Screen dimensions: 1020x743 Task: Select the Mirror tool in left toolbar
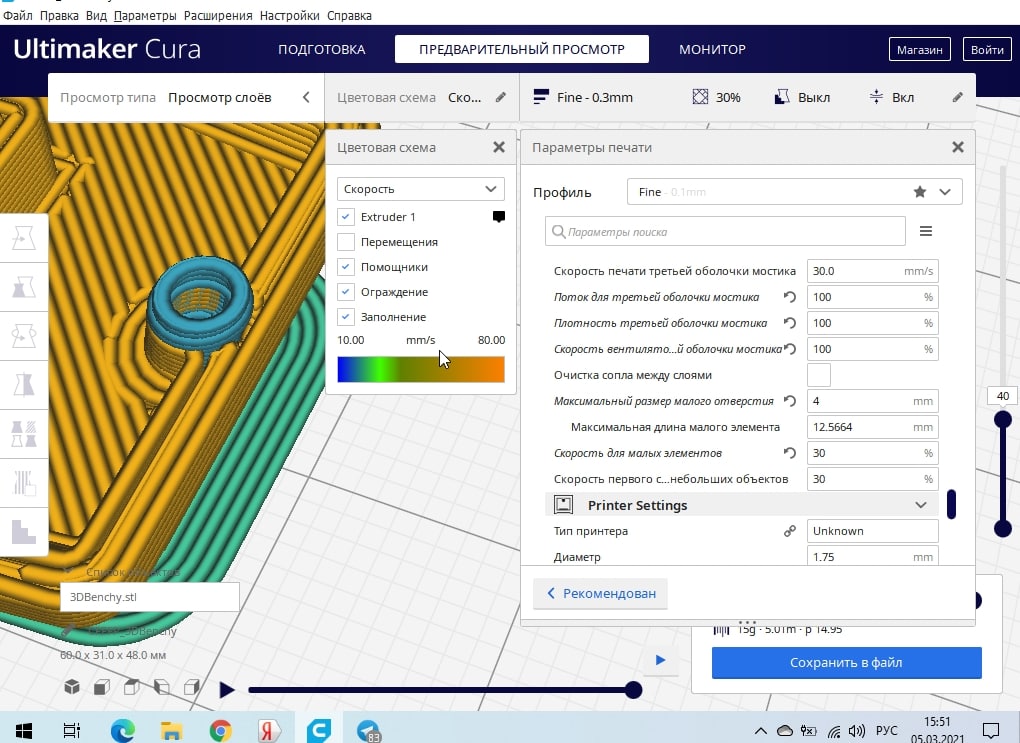point(24,385)
